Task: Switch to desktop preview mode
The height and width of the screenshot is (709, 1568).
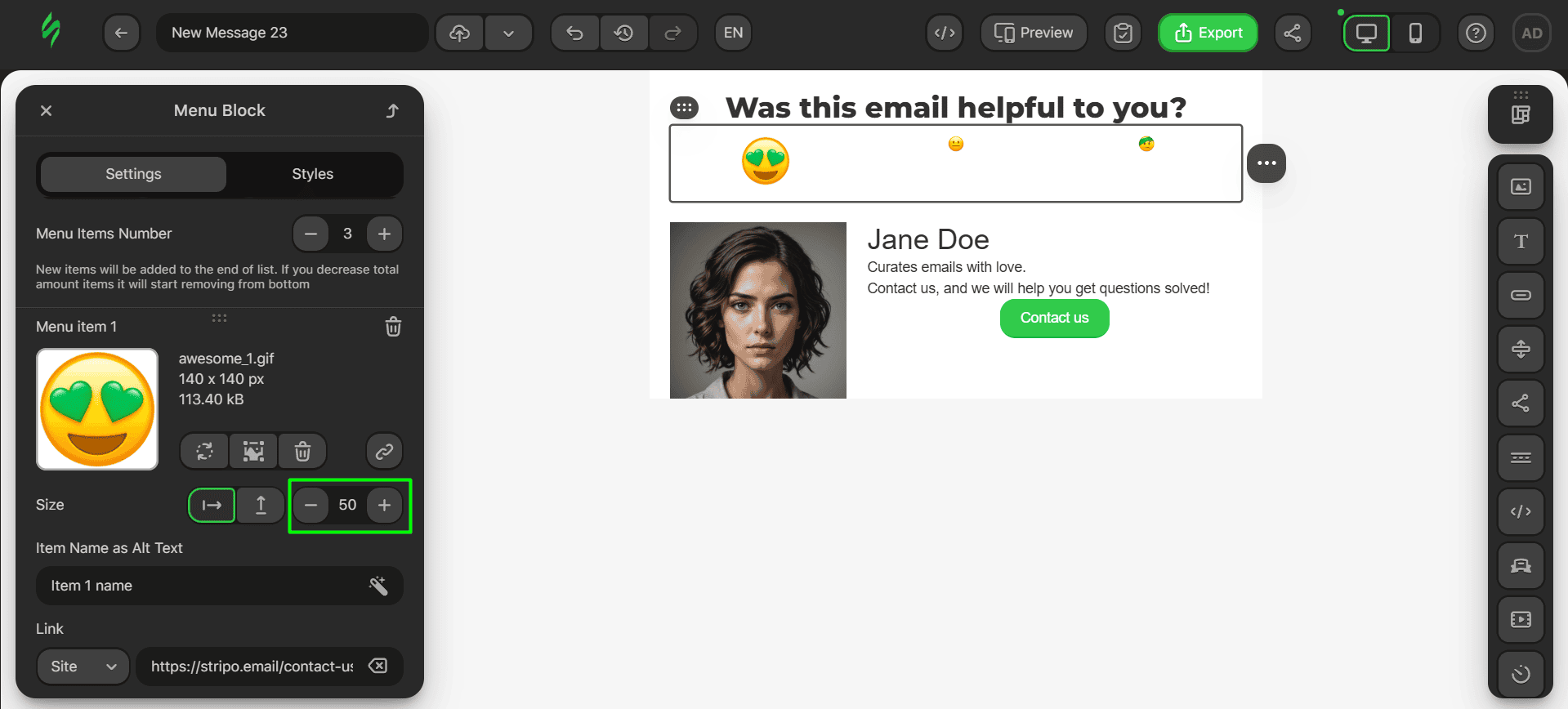Action: click(x=1366, y=33)
